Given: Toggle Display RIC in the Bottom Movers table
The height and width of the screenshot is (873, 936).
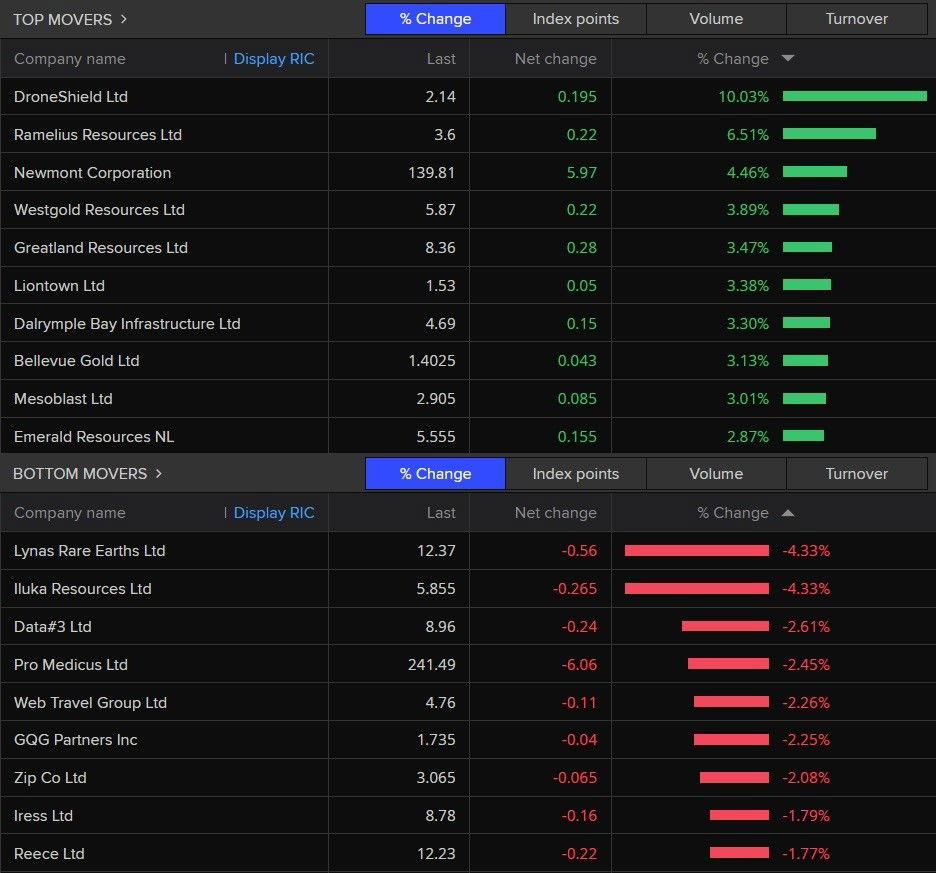Looking at the screenshot, I should 273,513.
